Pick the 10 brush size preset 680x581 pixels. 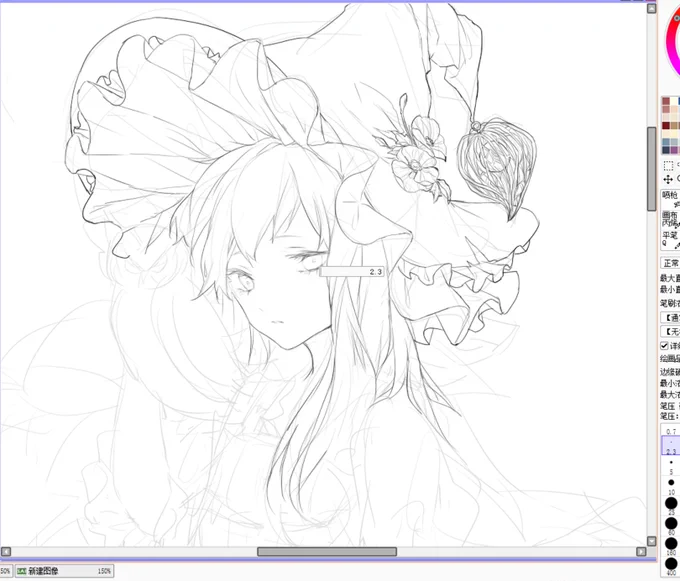[x=671, y=486]
